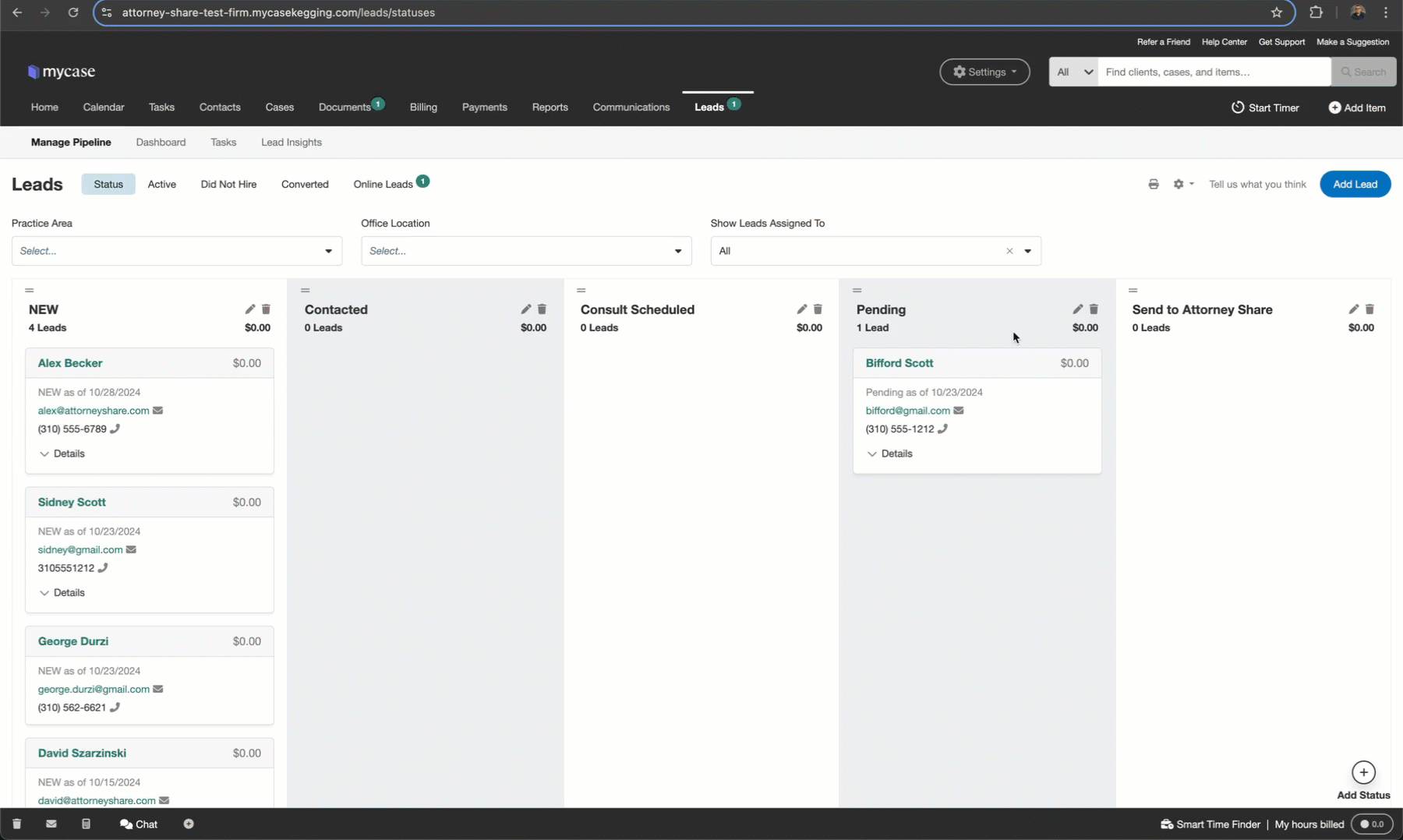Expand Details on Sidney Scott card
The width and height of the screenshot is (1403, 840).
[x=62, y=593]
